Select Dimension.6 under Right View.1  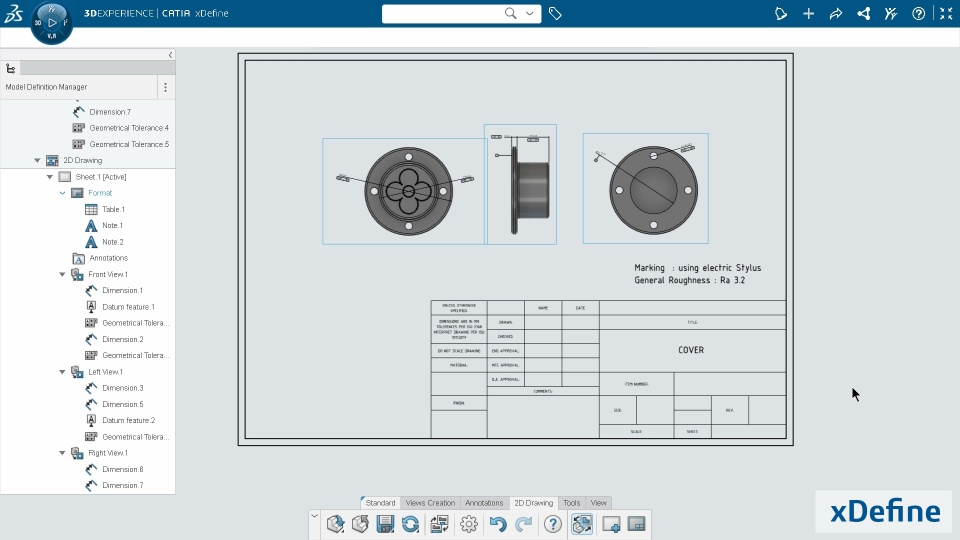[122, 469]
